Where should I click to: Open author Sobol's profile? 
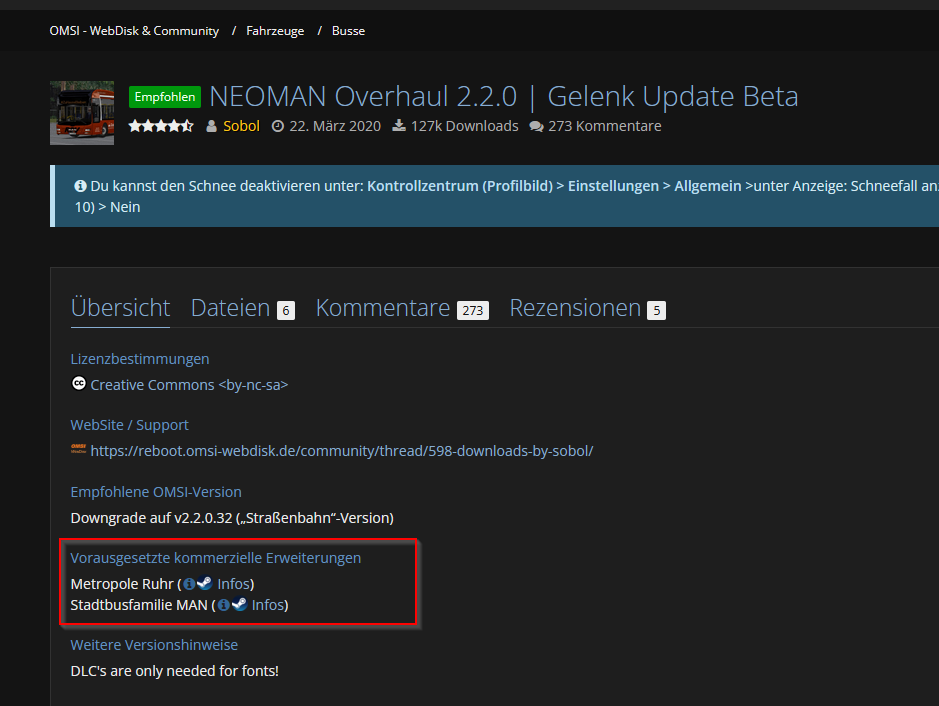[241, 126]
